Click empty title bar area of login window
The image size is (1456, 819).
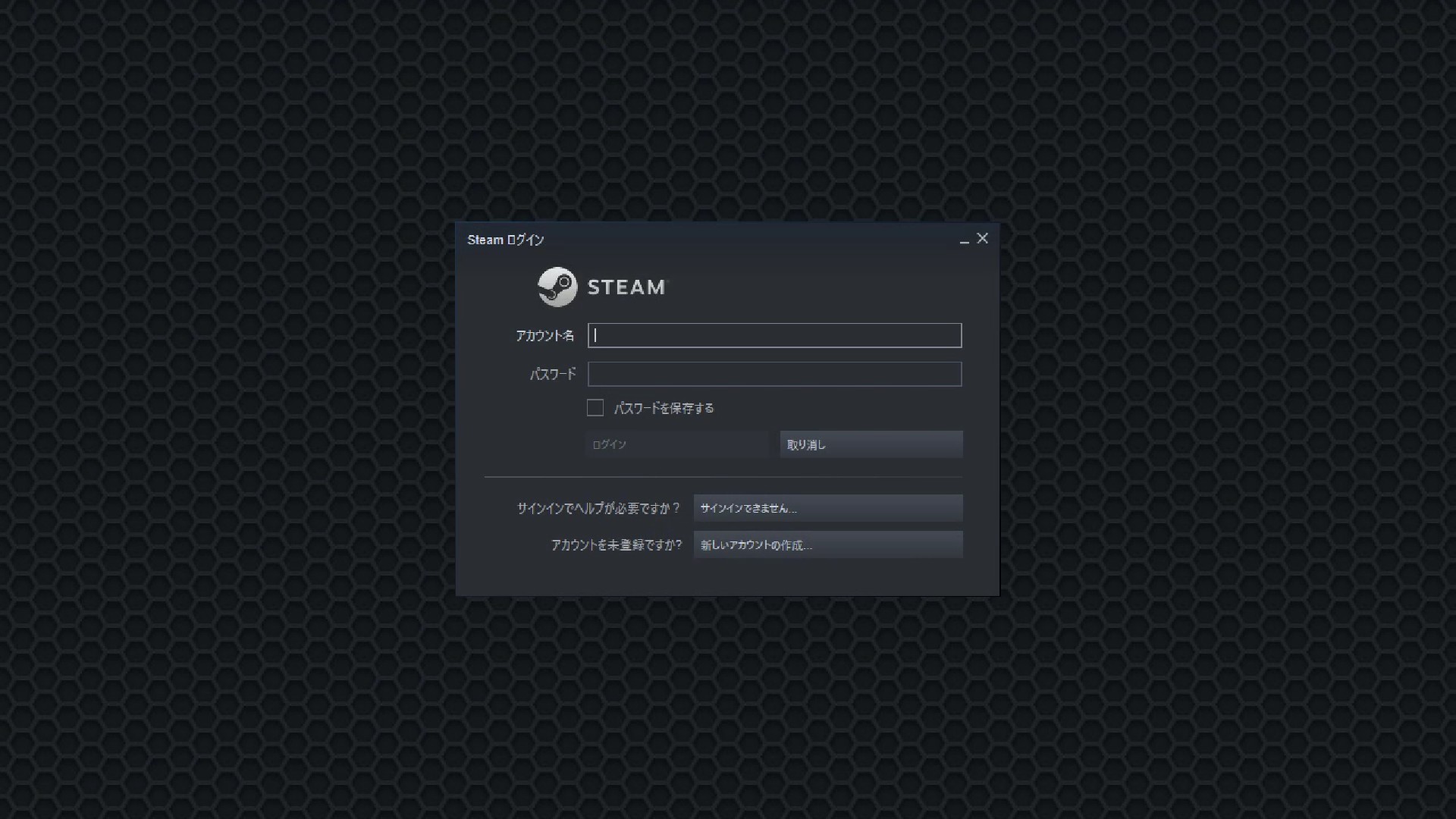pyautogui.click(x=751, y=239)
